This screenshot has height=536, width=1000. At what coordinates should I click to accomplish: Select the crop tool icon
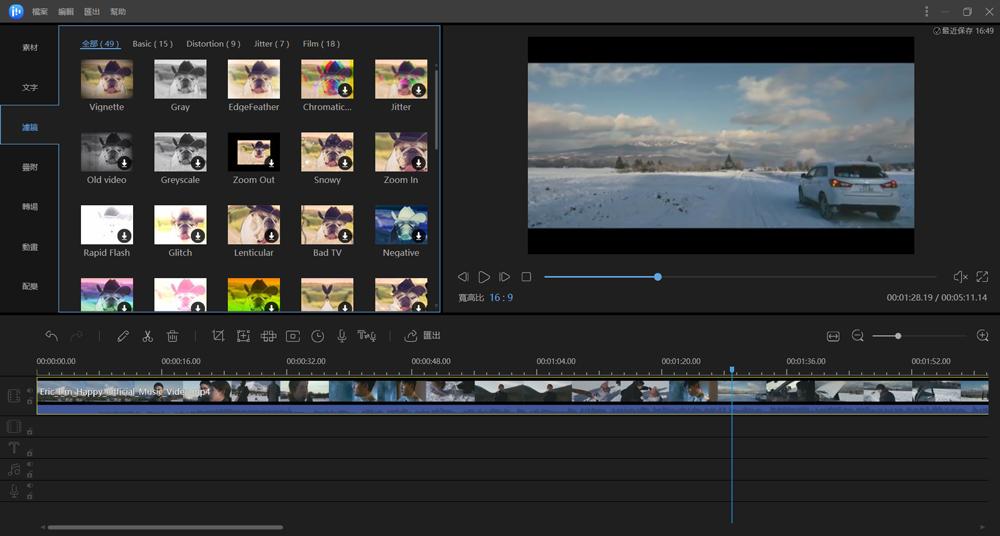(x=218, y=336)
